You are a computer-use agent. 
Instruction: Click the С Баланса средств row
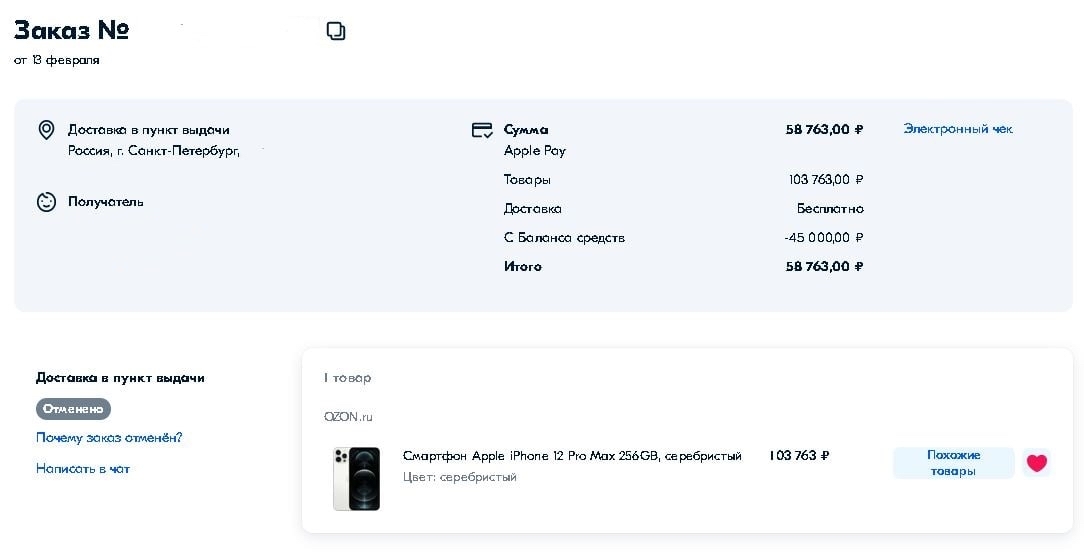click(564, 238)
